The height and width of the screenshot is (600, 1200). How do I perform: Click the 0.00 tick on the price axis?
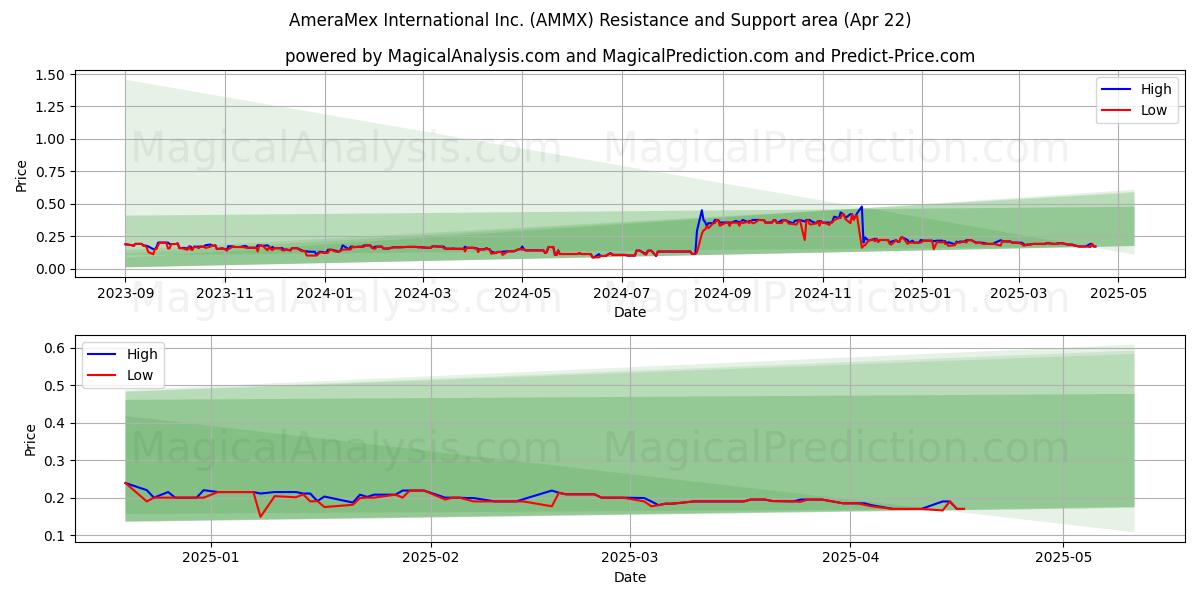tap(50, 269)
